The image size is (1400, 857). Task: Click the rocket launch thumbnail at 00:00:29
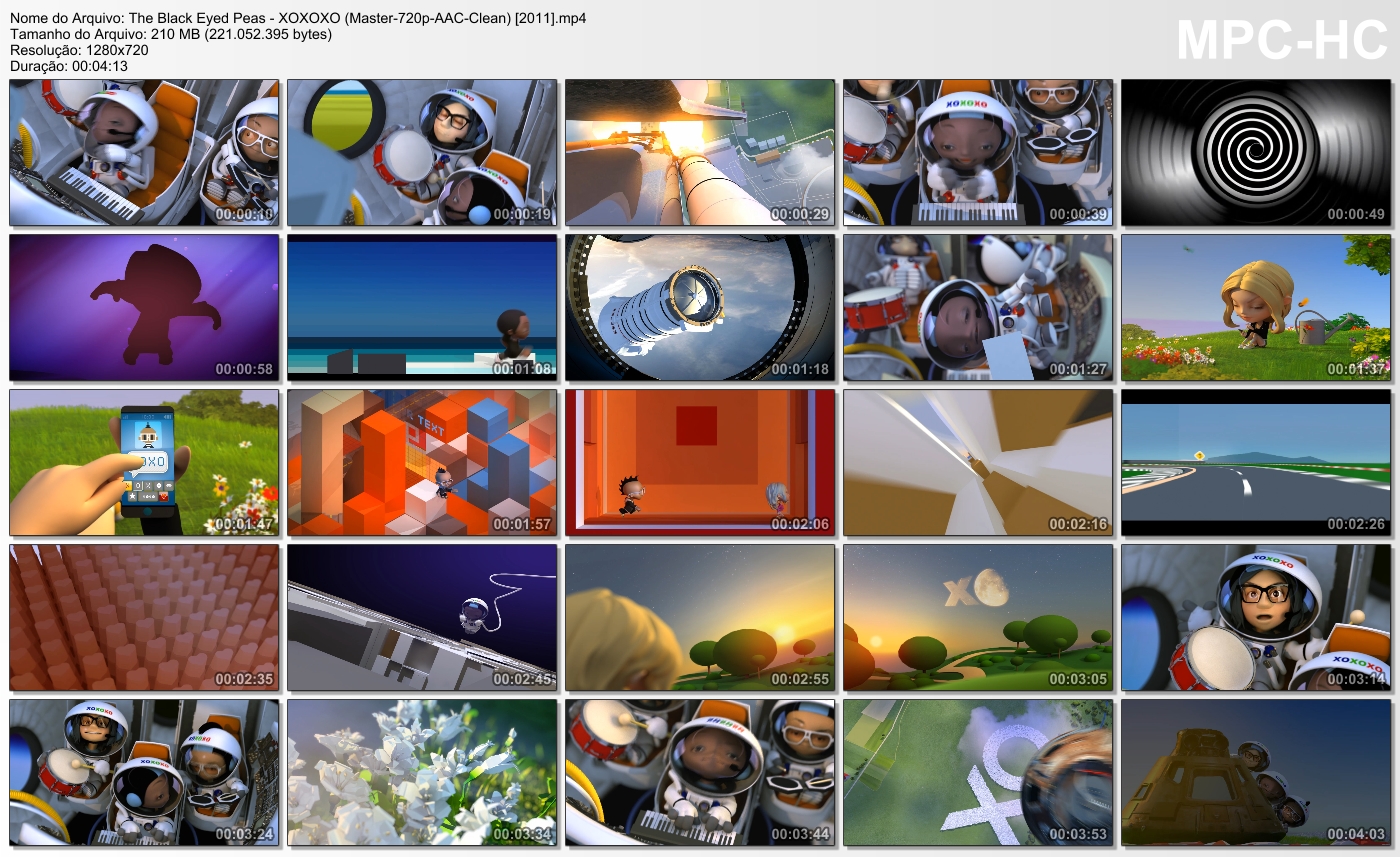(700, 153)
